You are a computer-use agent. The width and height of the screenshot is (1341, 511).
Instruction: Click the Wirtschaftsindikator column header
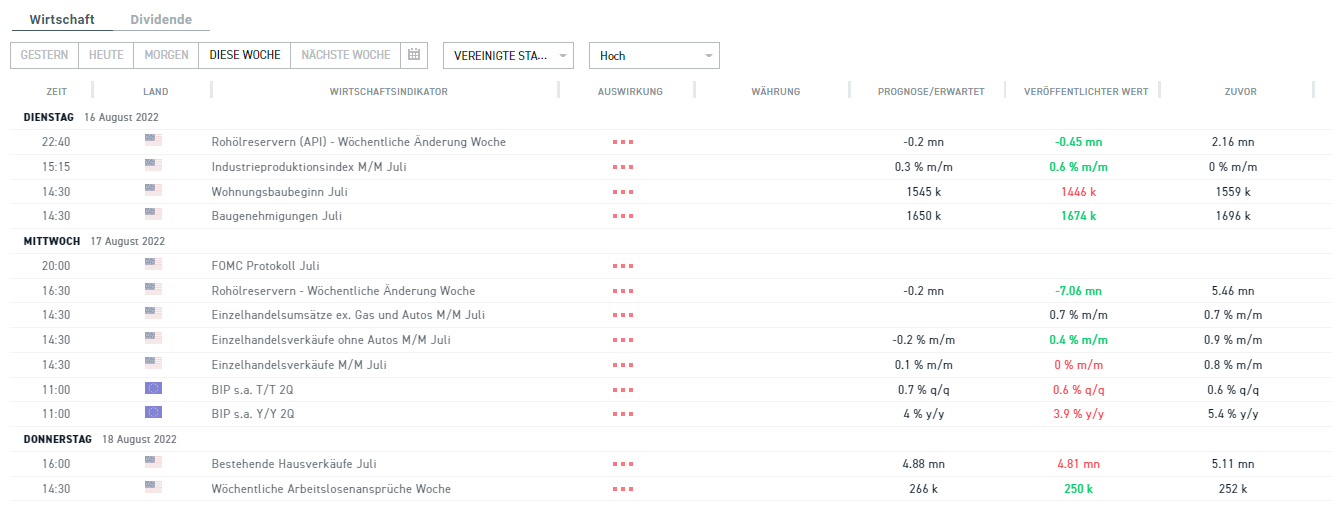388,92
